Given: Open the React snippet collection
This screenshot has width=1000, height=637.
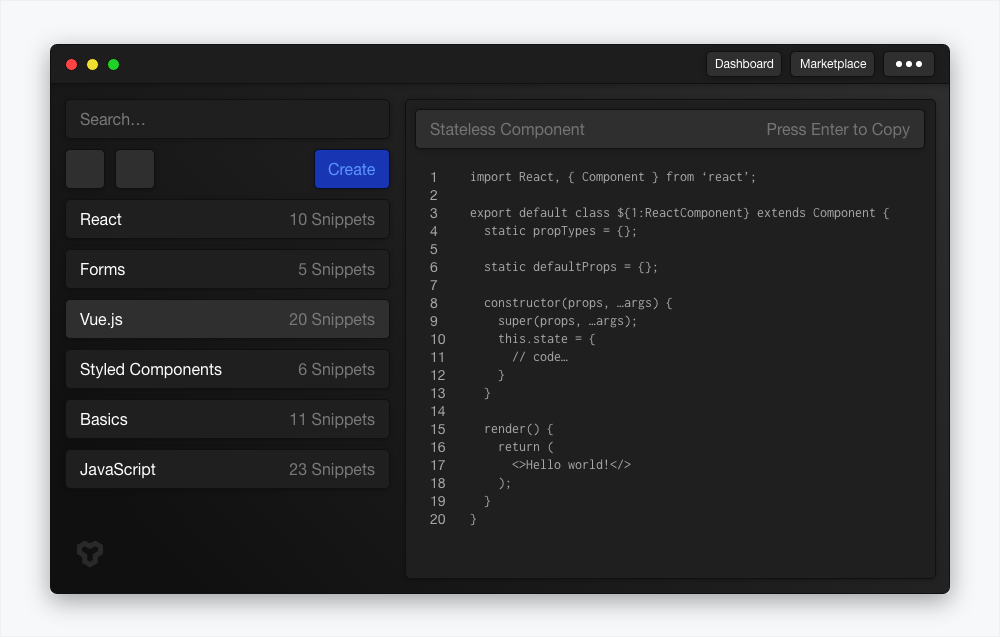Looking at the screenshot, I should point(228,219).
